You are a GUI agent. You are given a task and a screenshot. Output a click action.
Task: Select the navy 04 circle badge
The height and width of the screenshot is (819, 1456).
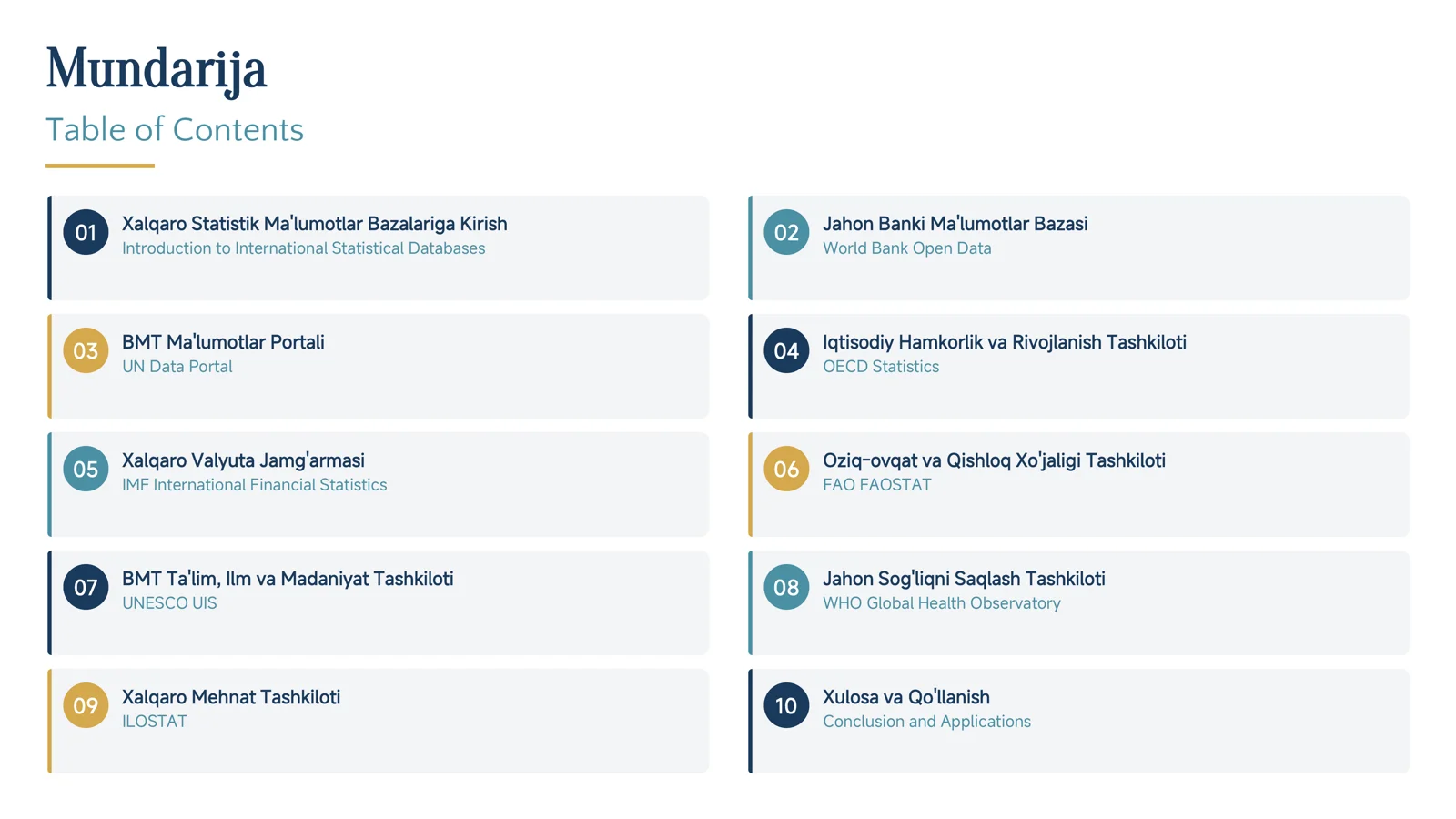[786, 350]
